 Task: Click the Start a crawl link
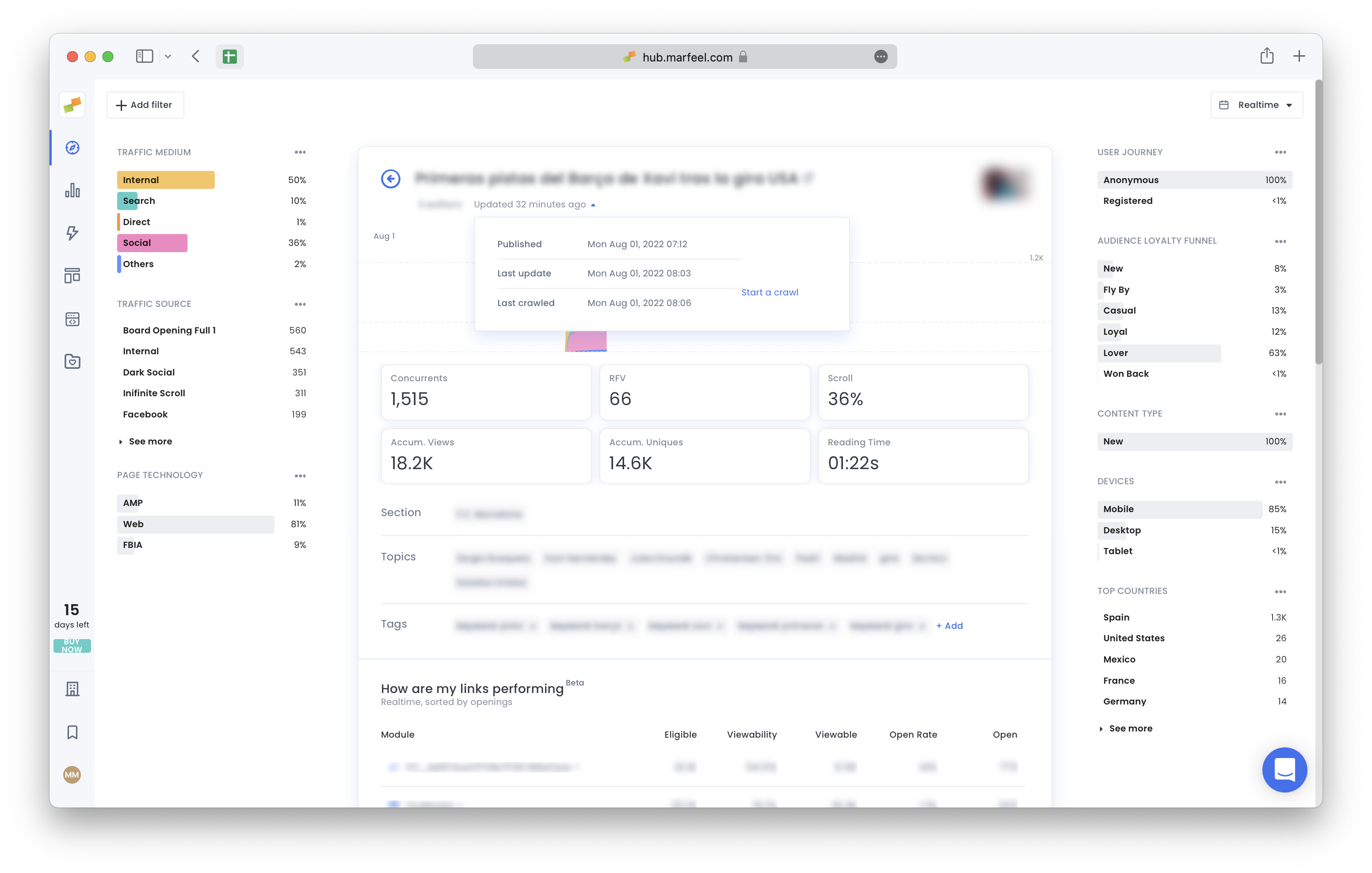pos(769,292)
